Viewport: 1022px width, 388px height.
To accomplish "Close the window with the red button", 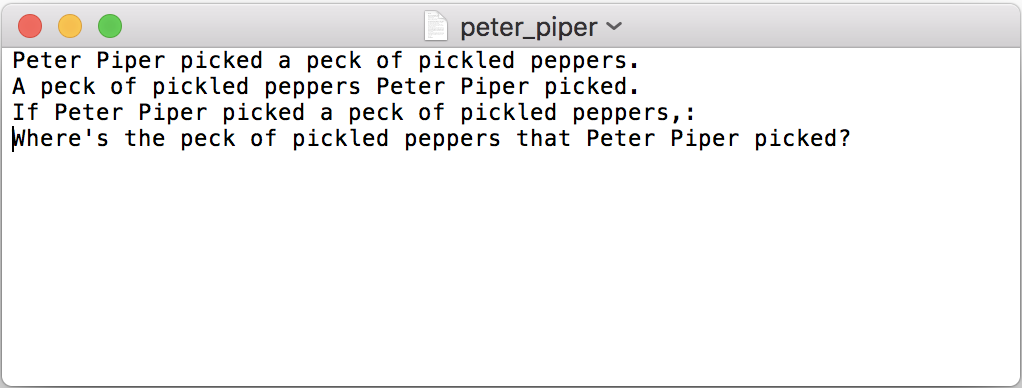I will [30, 27].
